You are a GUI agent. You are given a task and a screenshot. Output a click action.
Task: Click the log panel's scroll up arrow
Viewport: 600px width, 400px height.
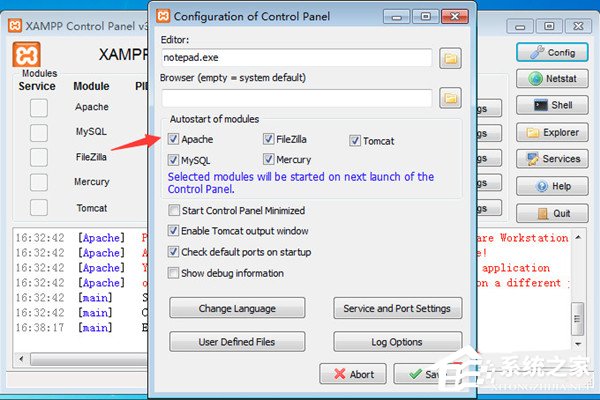[x=578, y=238]
